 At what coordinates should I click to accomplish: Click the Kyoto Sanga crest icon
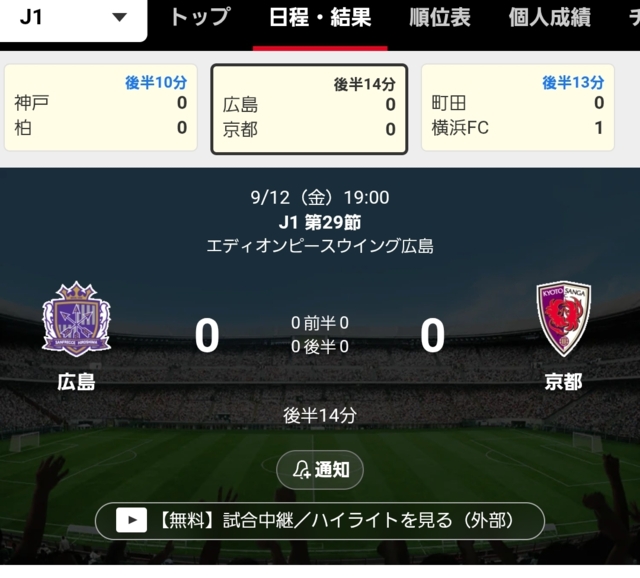[564, 319]
